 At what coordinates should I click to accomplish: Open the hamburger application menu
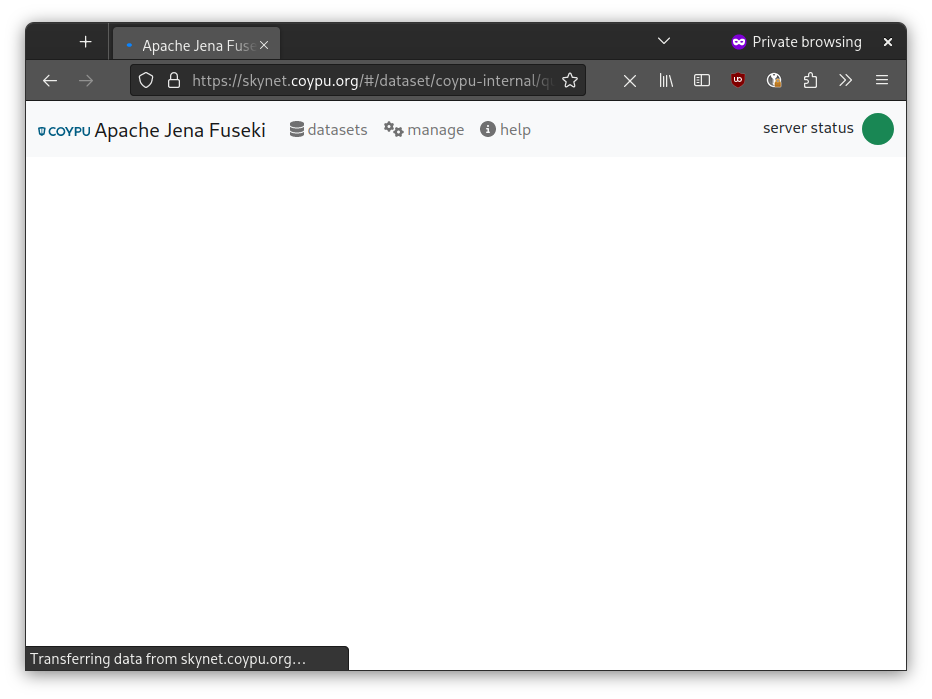click(882, 80)
